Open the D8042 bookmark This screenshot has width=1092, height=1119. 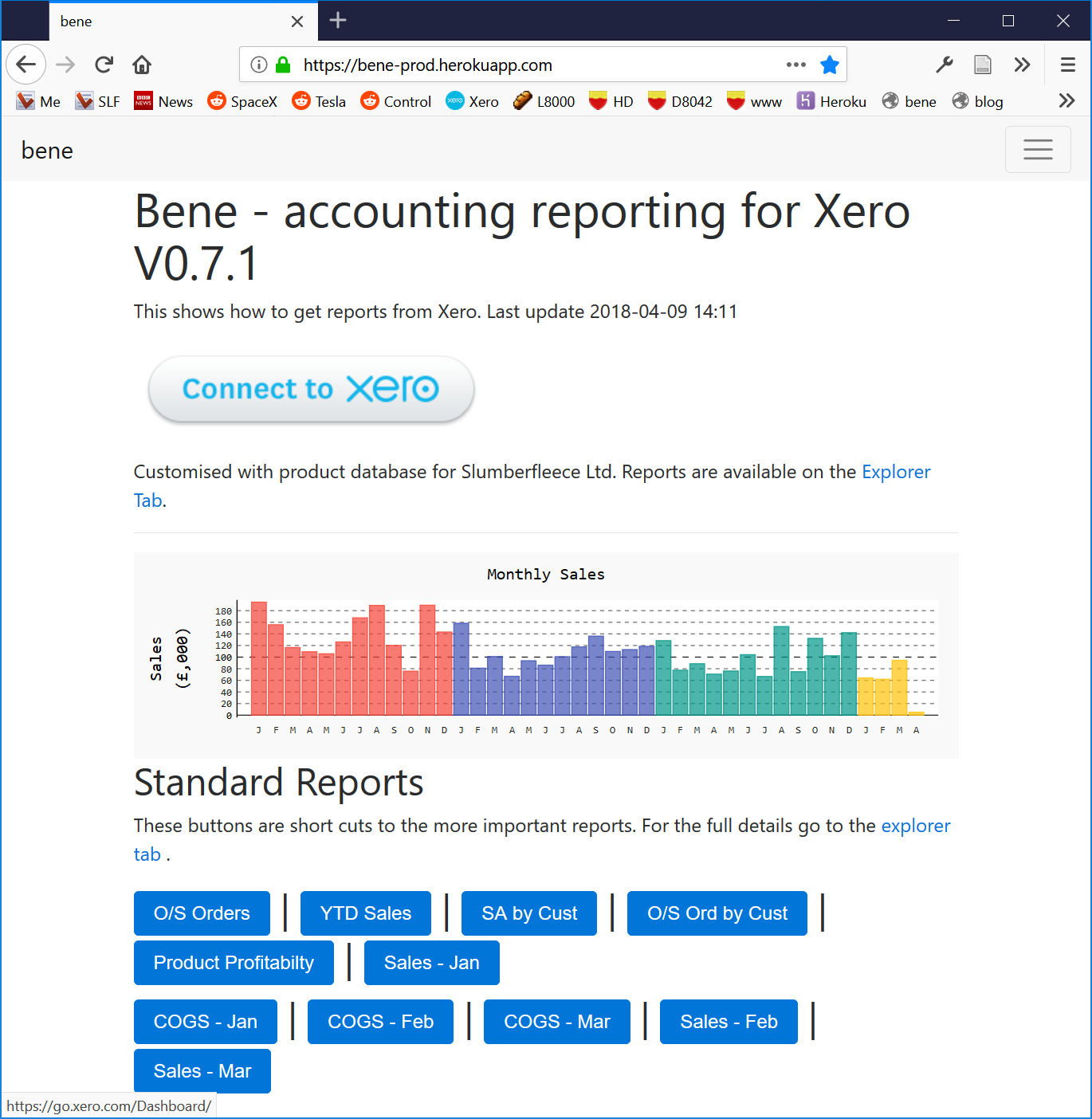pyautogui.click(x=680, y=101)
